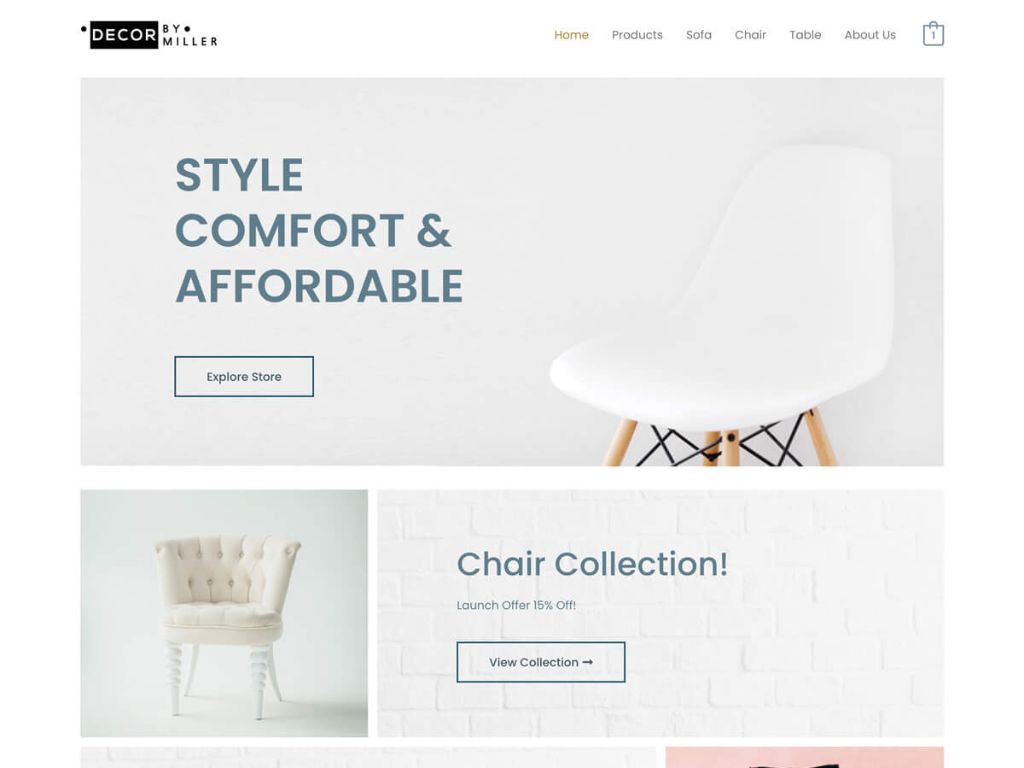This screenshot has height=768, width=1024.
Task: Select Chair in the navigation
Action: click(750, 35)
